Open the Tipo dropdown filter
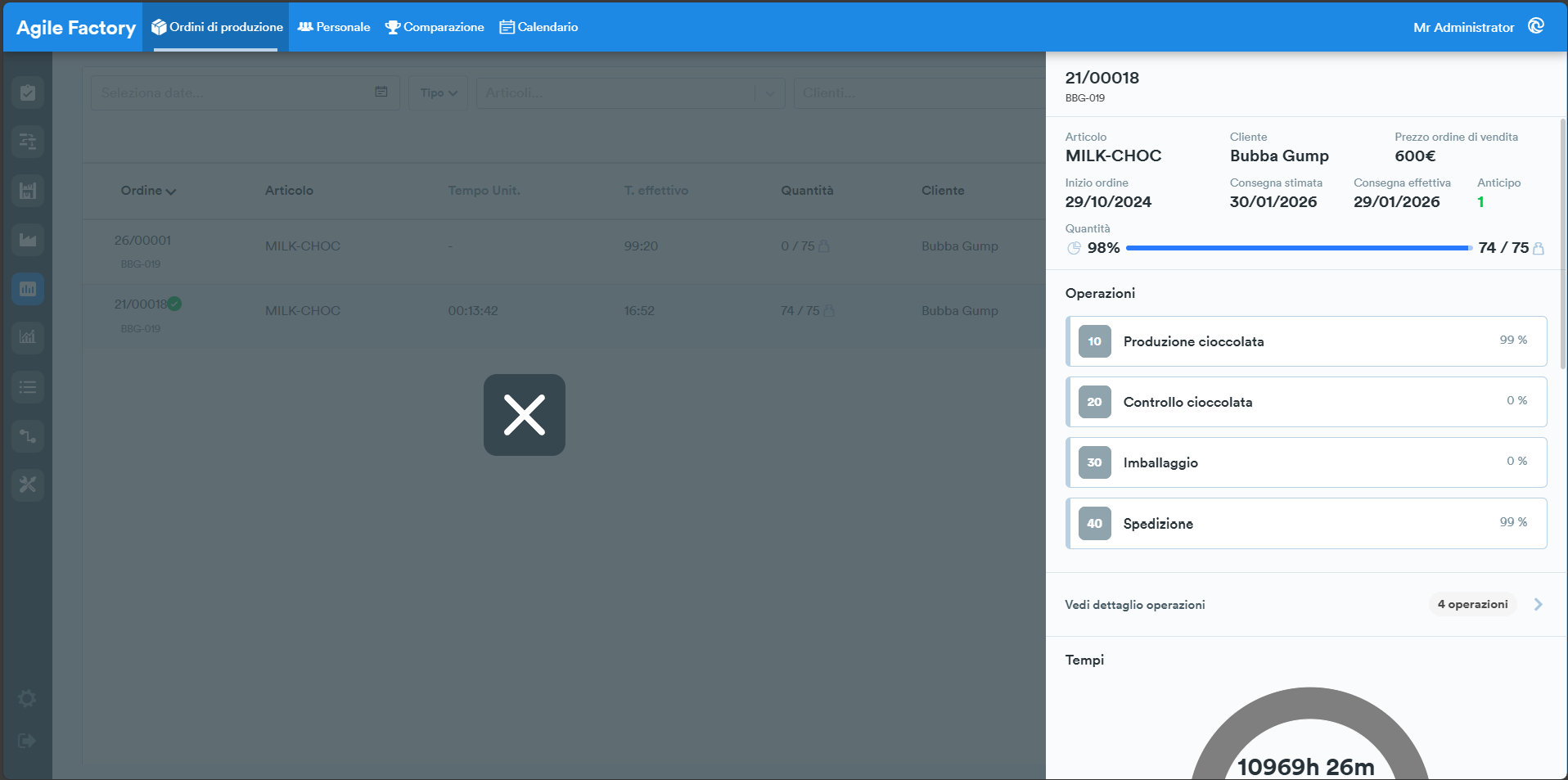This screenshot has height=780, width=1568. 439,92
